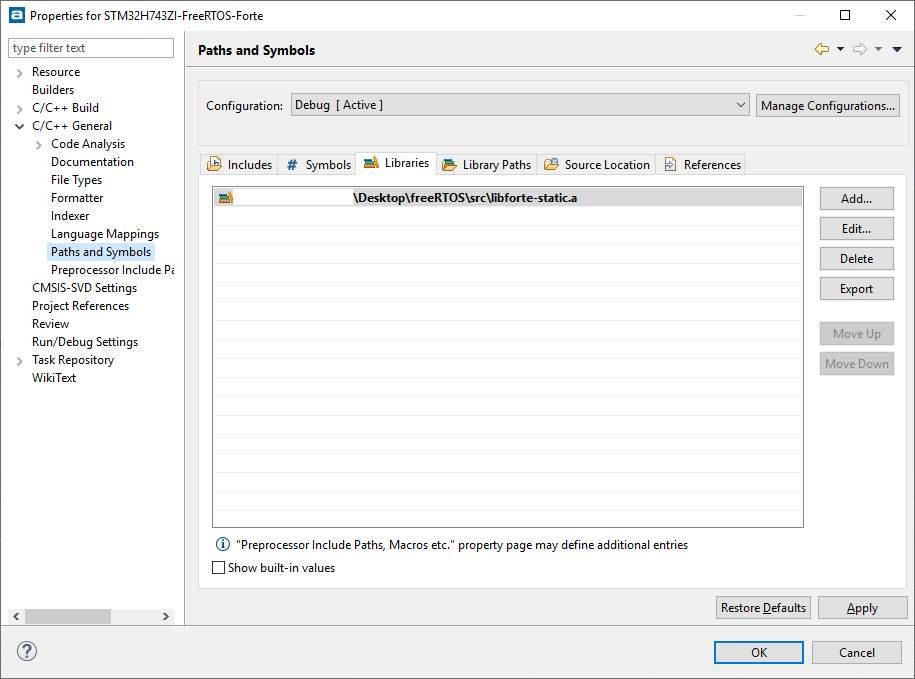Switch to the Includes tab

(x=239, y=164)
